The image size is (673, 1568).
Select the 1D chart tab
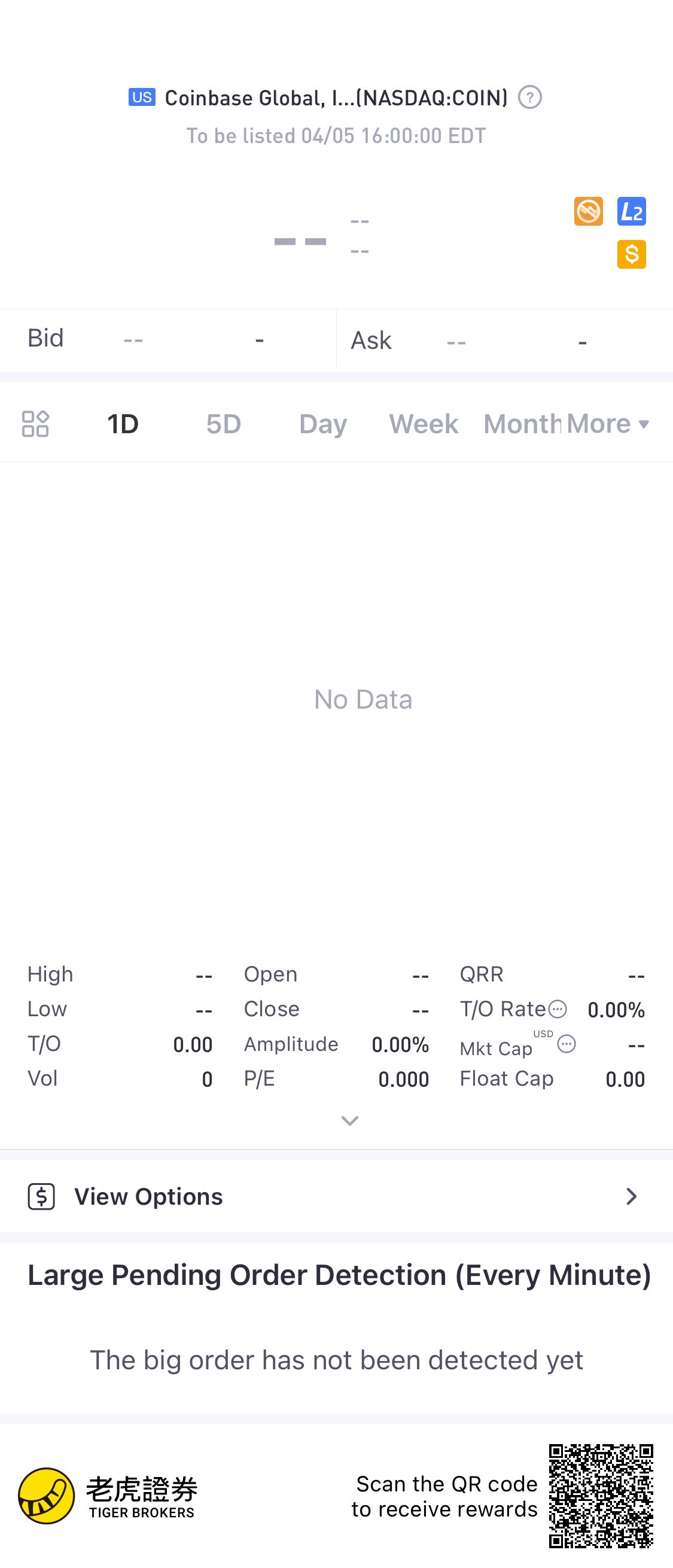(x=123, y=424)
